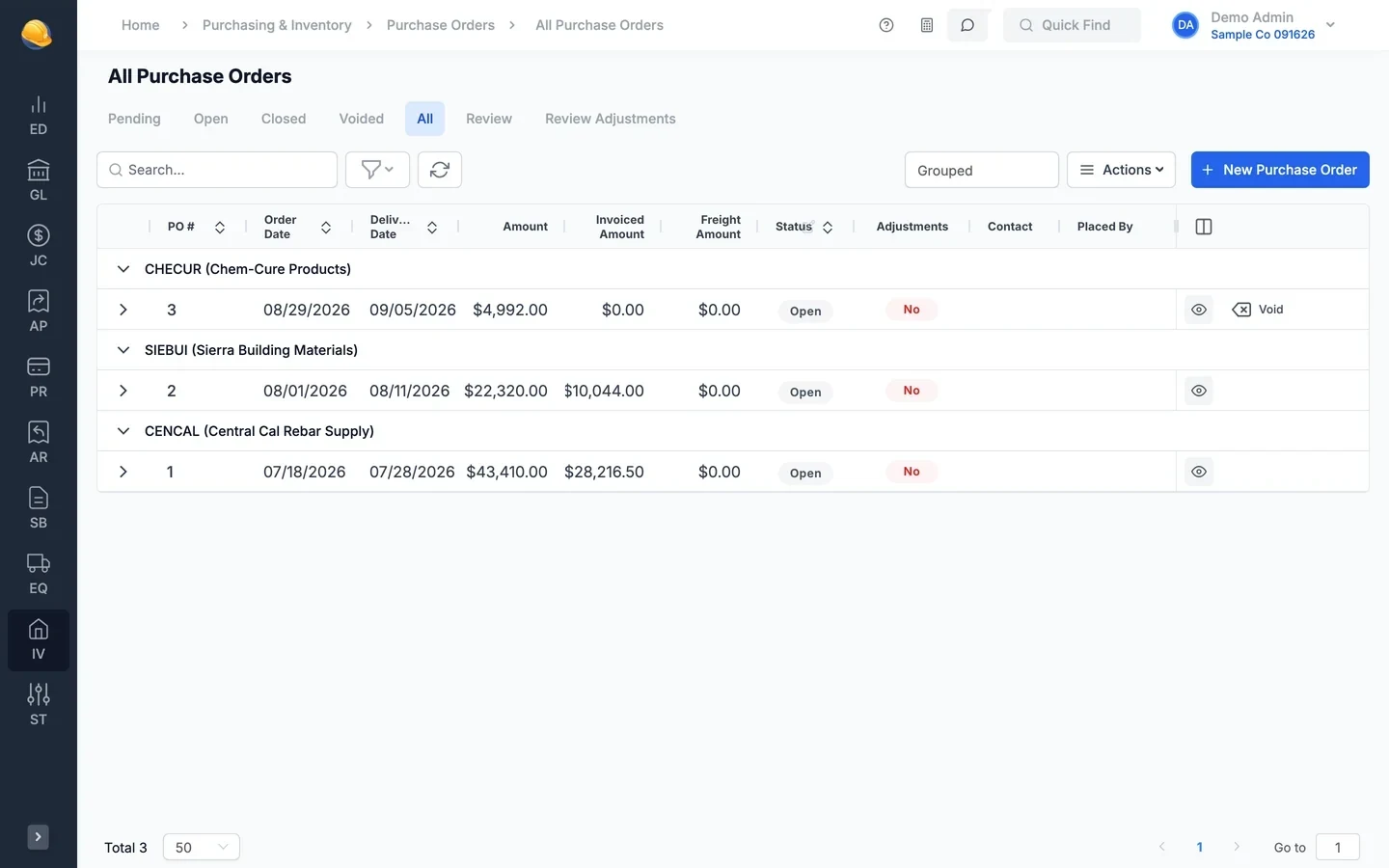Expand the sidebar with arrow button

38,837
